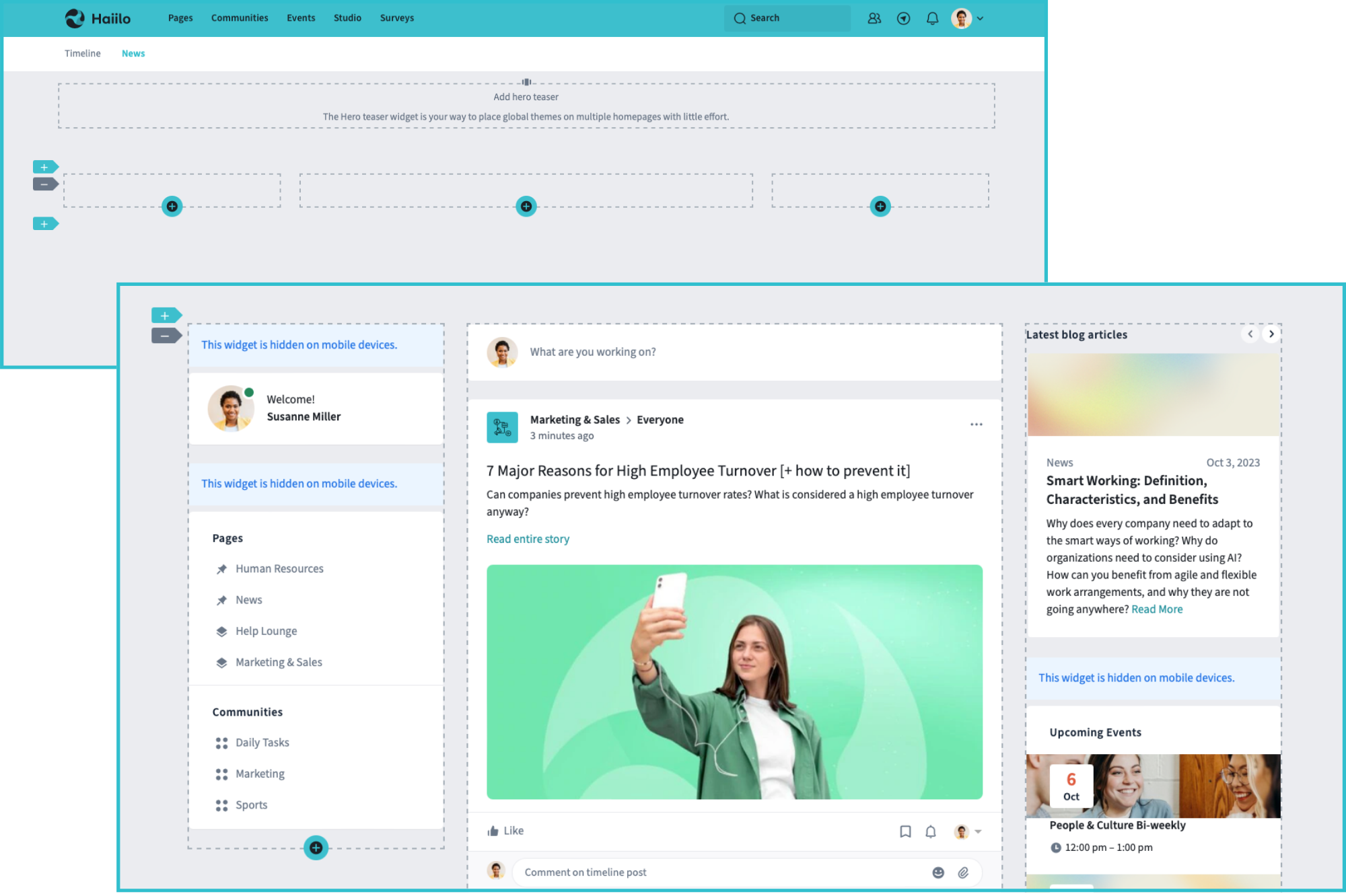Click the Haiilo logo
Screen dimensions: 1346x896
[x=98, y=18]
